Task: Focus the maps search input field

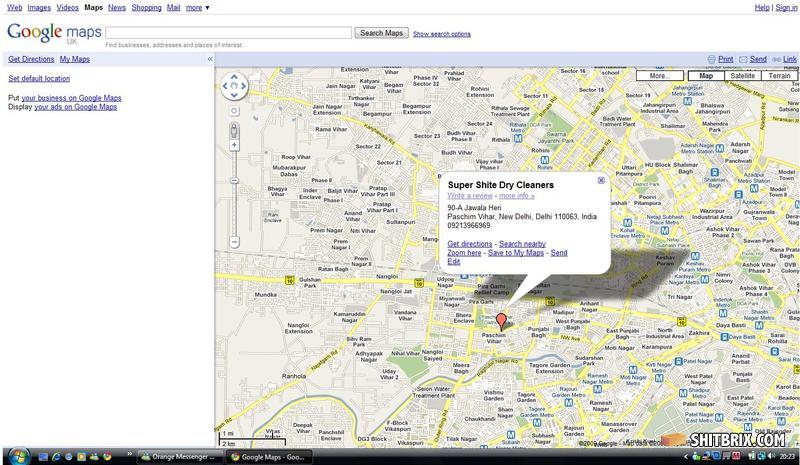Action: point(229,33)
